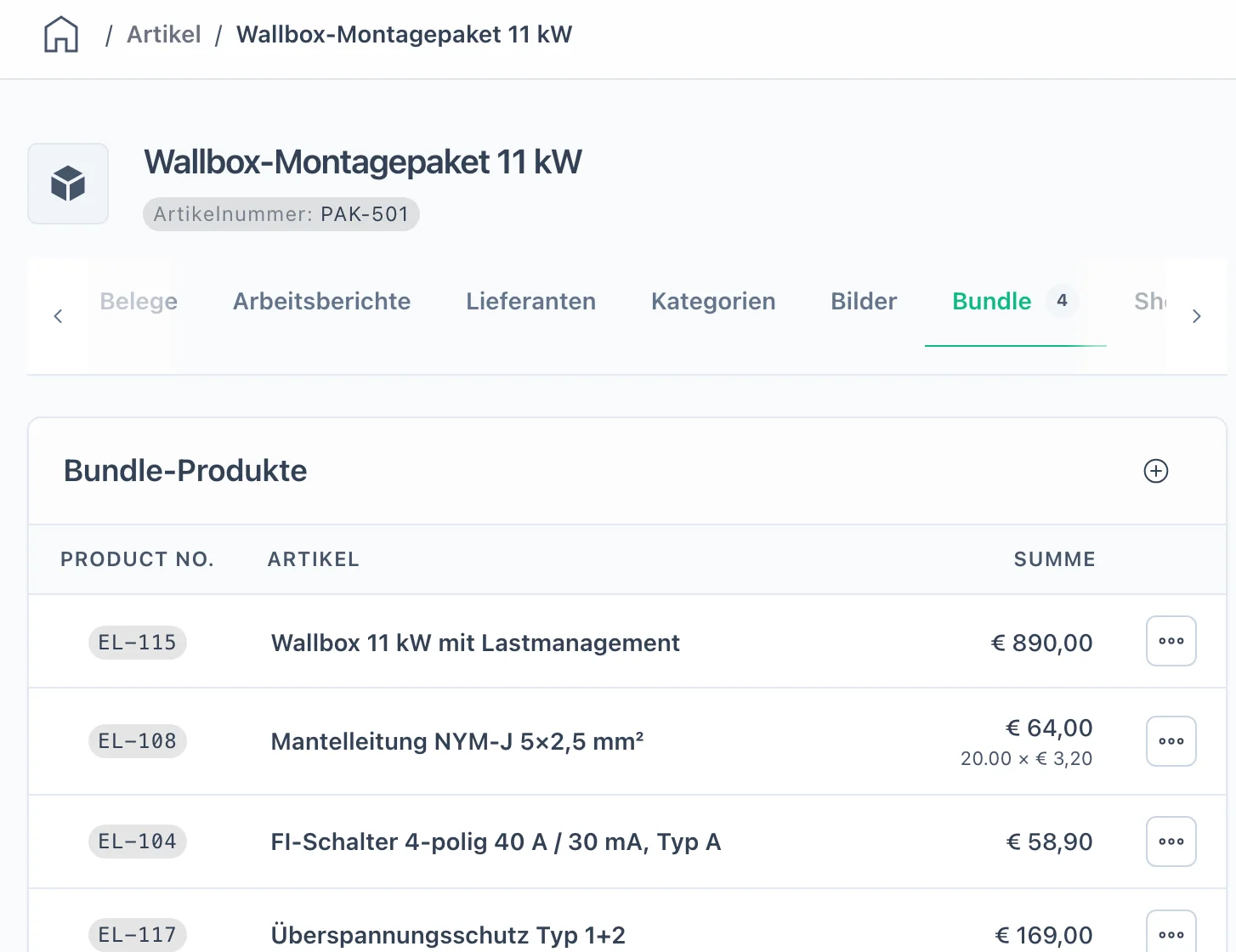This screenshot has height=952, width=1236.
Task: Select the Mantelleitung NYM-J 5×2,5 mm² article
Action: pyautogui.click(x=457, y=741)
